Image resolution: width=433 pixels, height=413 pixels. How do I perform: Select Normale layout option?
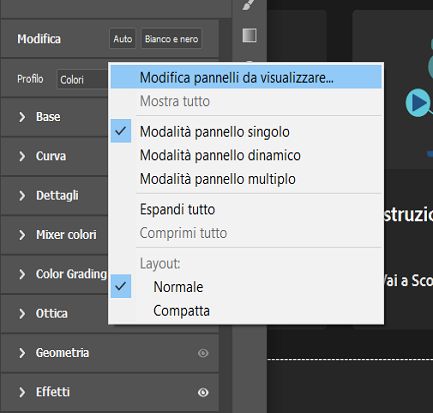246,287
